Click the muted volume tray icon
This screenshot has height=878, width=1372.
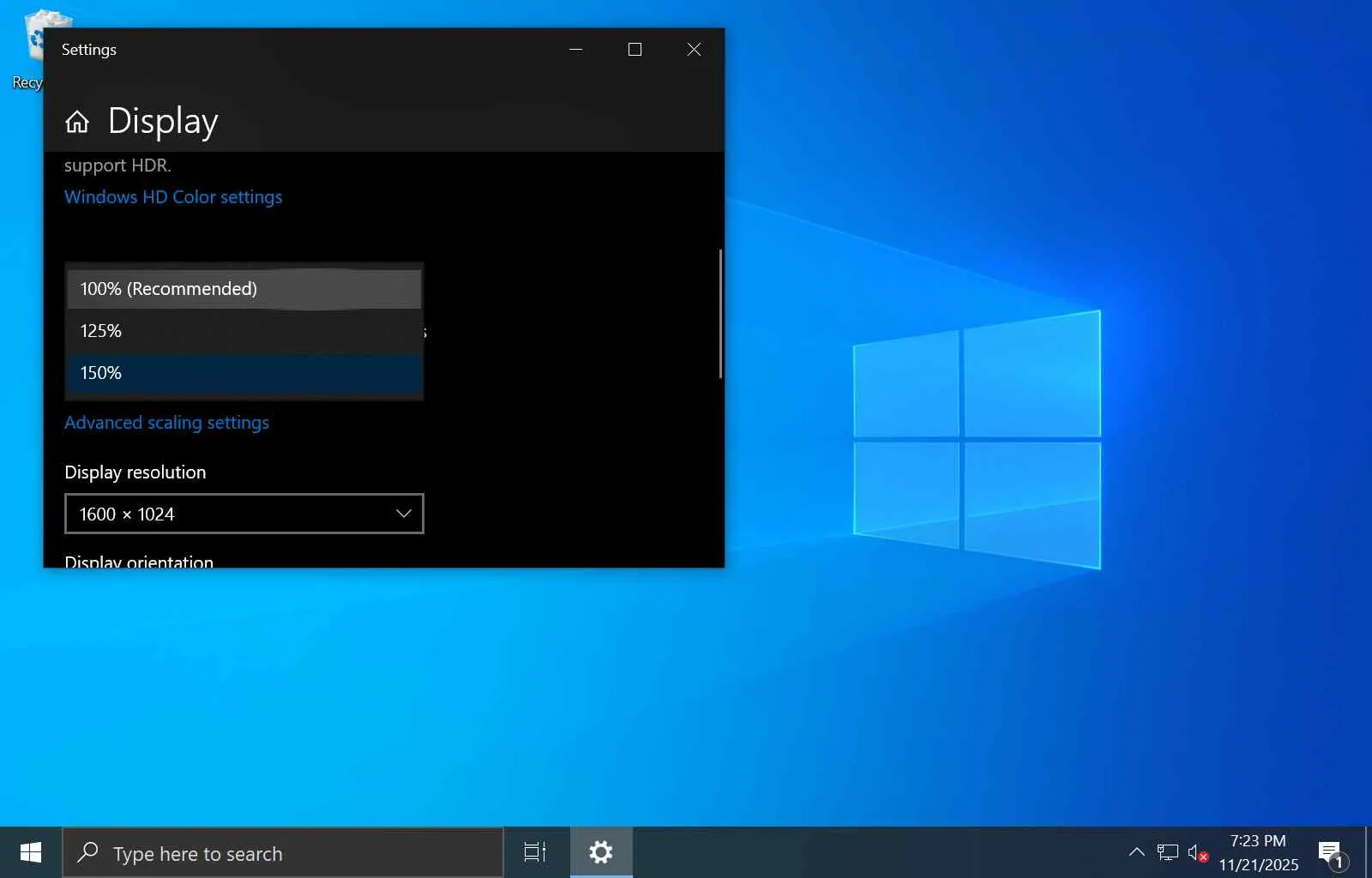click(1198, 852)
